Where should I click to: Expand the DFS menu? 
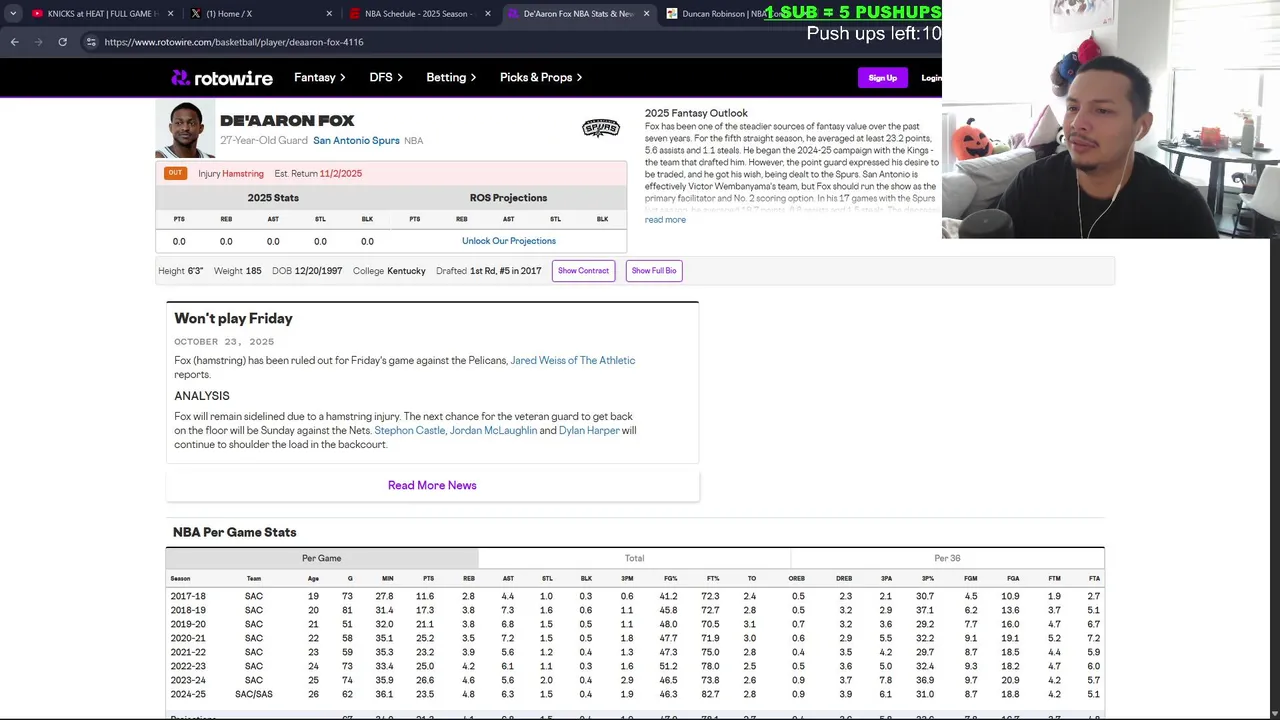[x=386, y=77]
